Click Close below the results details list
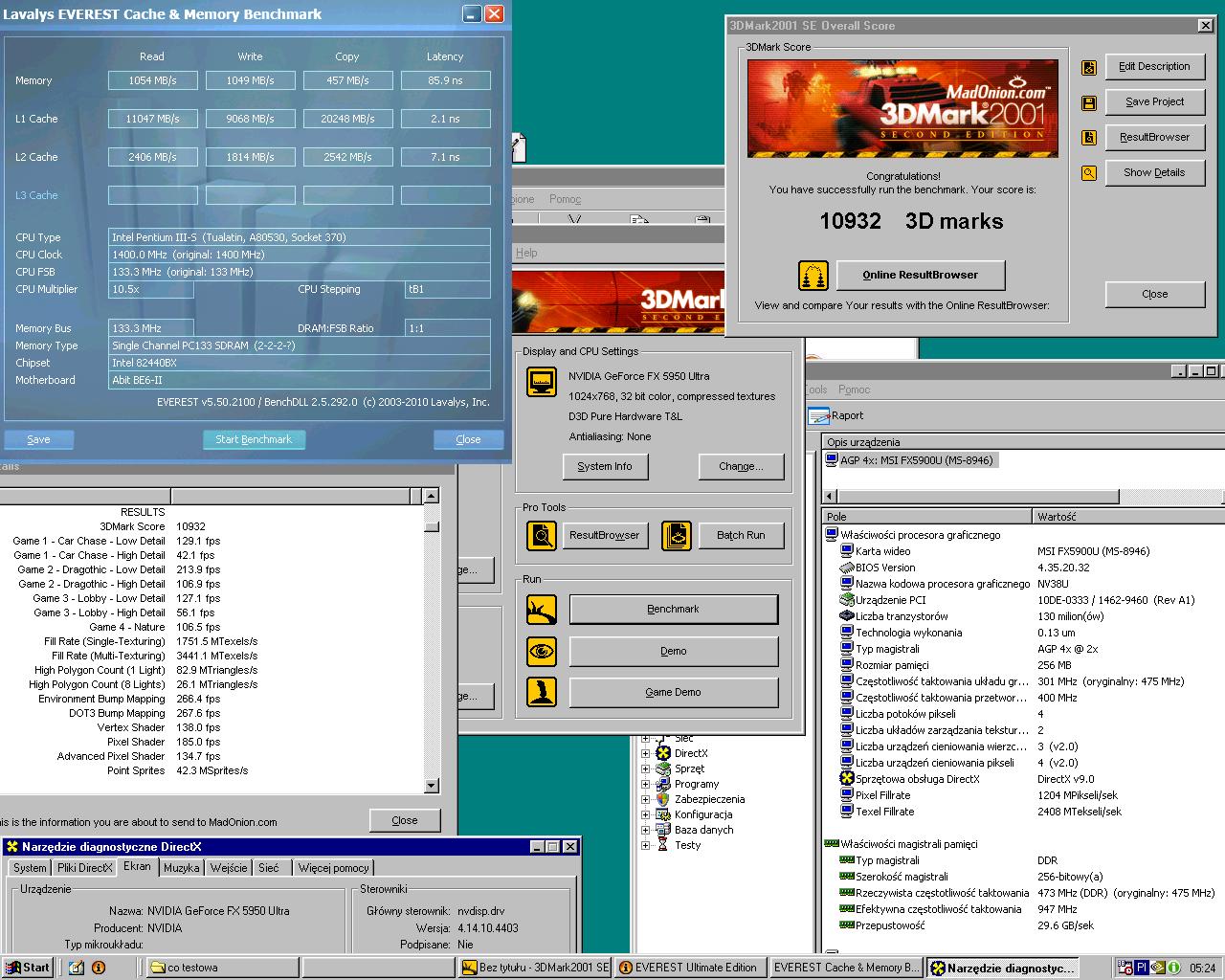This screenshot has height=980, width=1225. [x=405, y=820]
